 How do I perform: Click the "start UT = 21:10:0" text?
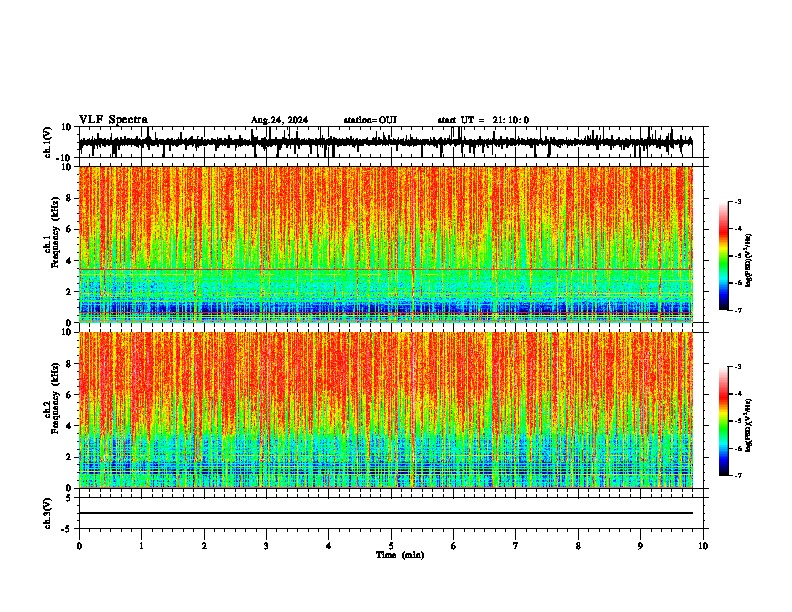pyautogui.click(x=483, y=120)
